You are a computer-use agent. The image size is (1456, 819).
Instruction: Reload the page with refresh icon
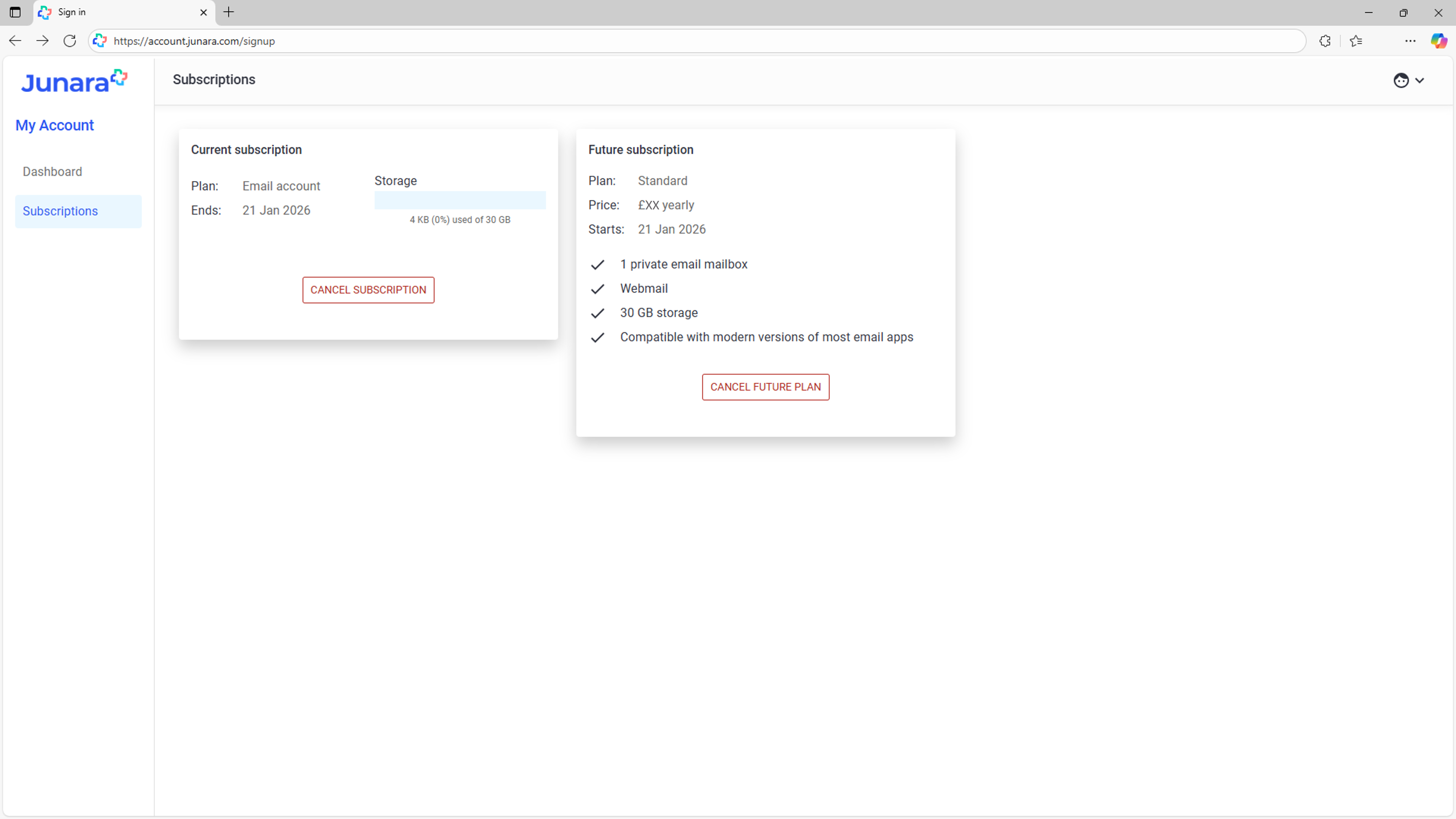point(69,41)
